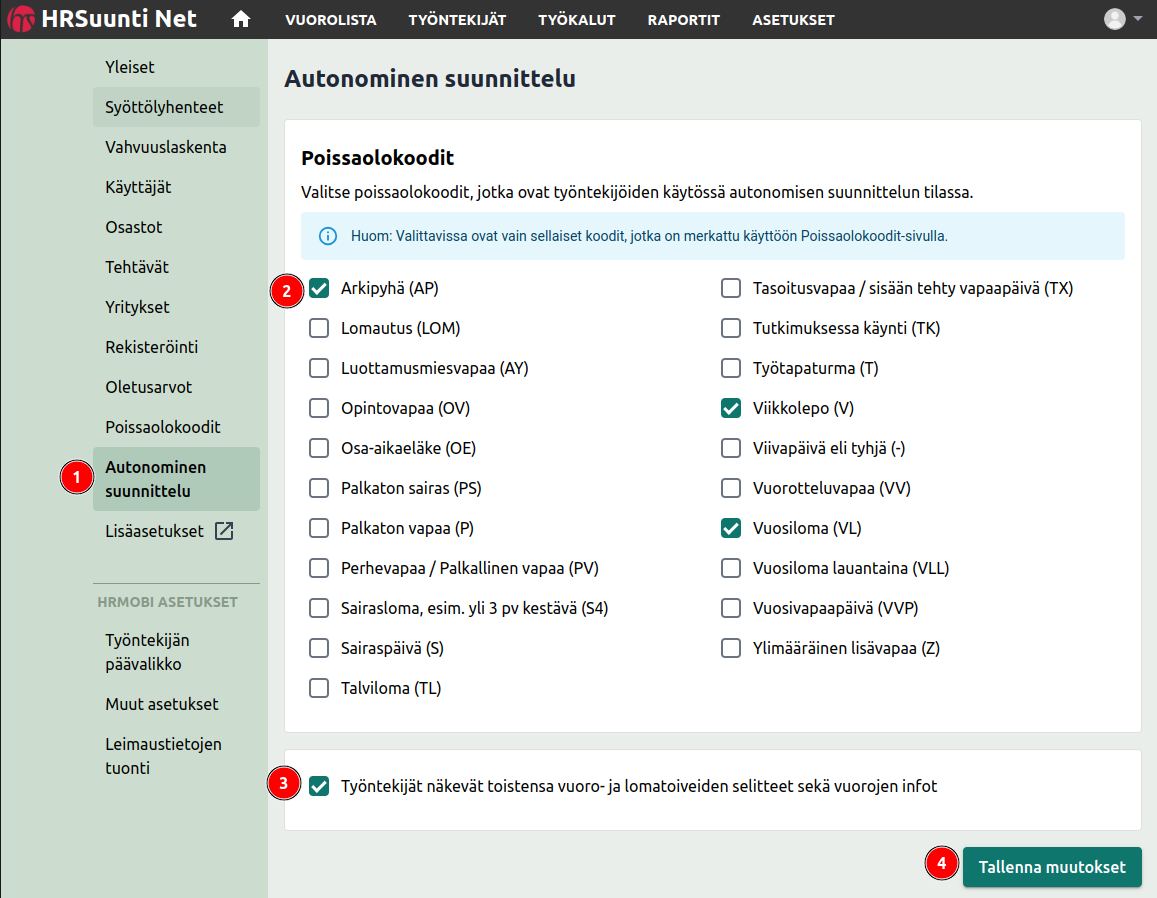Go to Rekisteröinti settings
The width and height of the screenshot is (1157, 898).
tap(176, 347)
